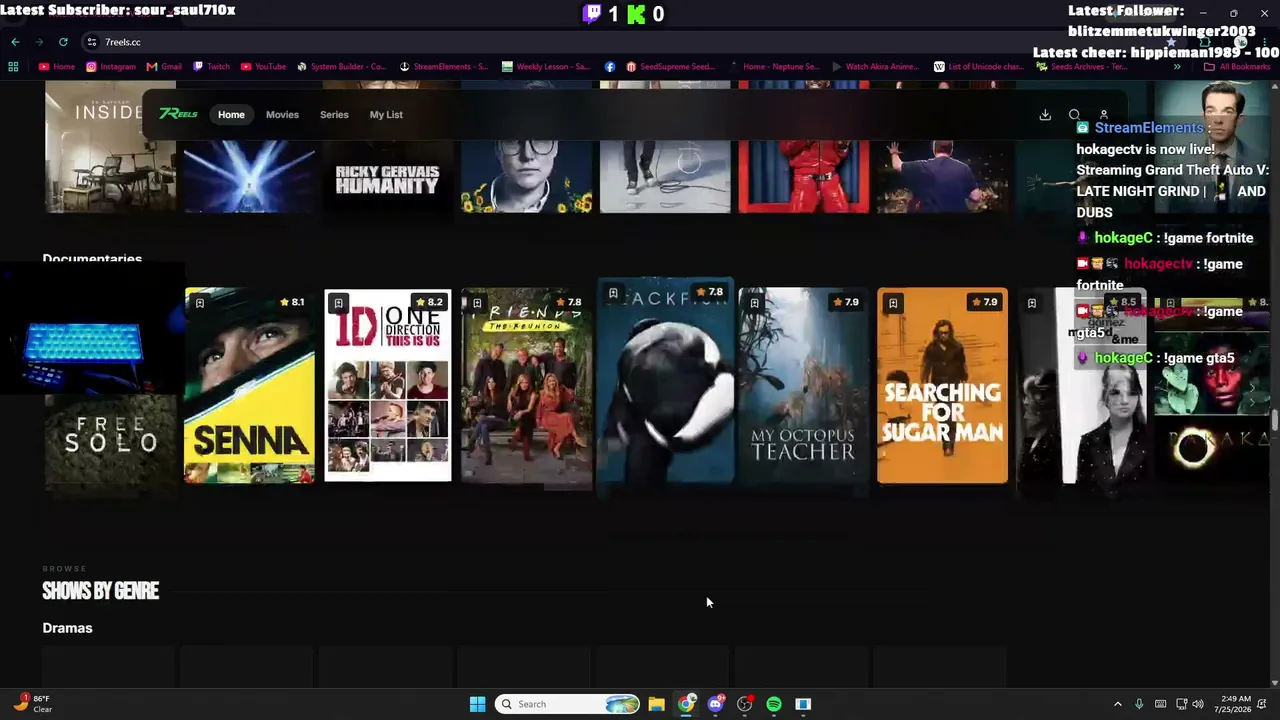Open the My List tab
The image size is (1280, 720).
tap(386, 115)
